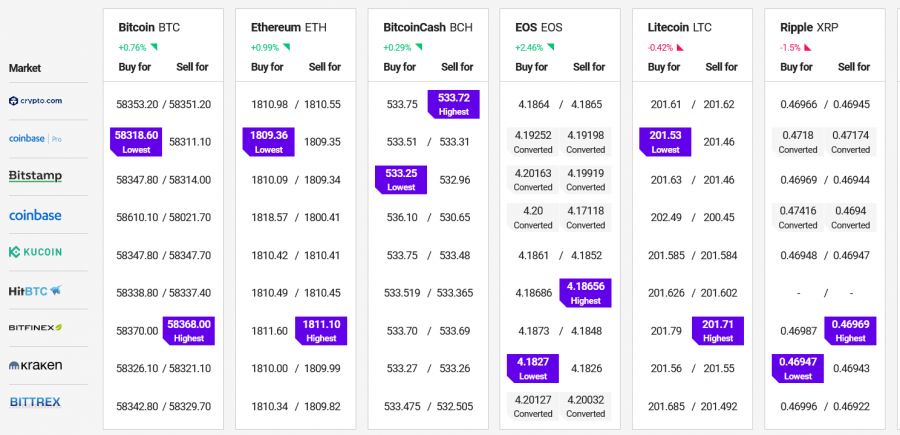Select the 533.72 Highest BitcoinCash badge
900x435 pixels.
pos(453,104)
